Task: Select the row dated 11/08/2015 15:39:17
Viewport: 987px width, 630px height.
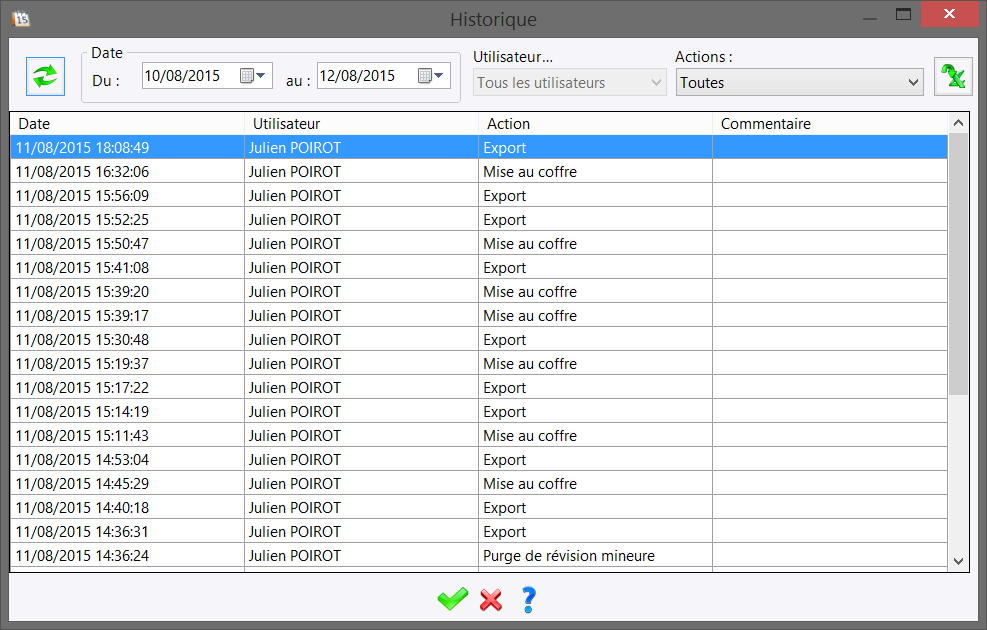Action: pyautogui.click(x=479, y=315)
